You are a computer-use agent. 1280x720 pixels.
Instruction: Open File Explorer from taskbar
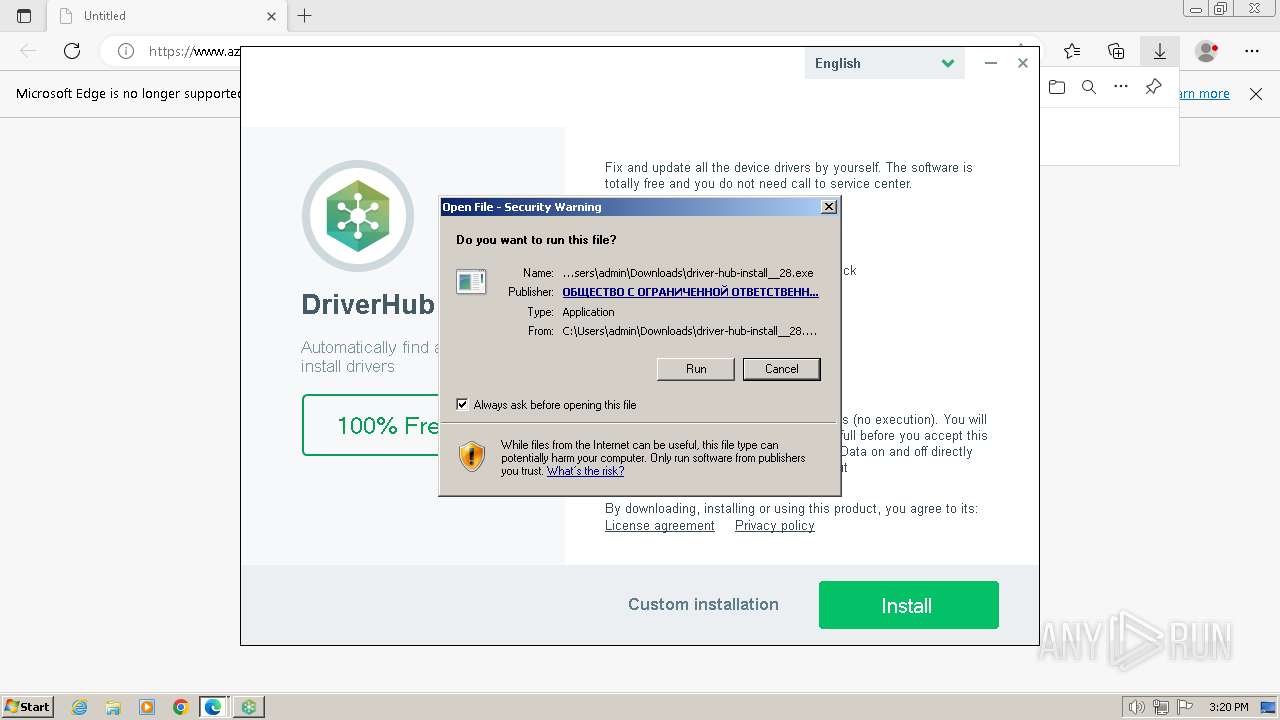[113, 707]
